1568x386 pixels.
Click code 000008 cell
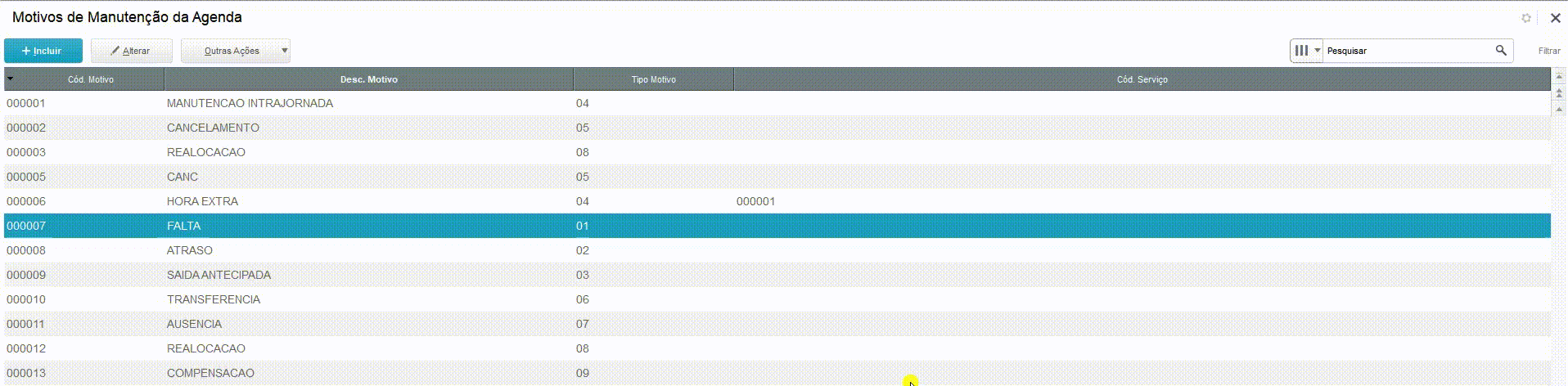26,250
